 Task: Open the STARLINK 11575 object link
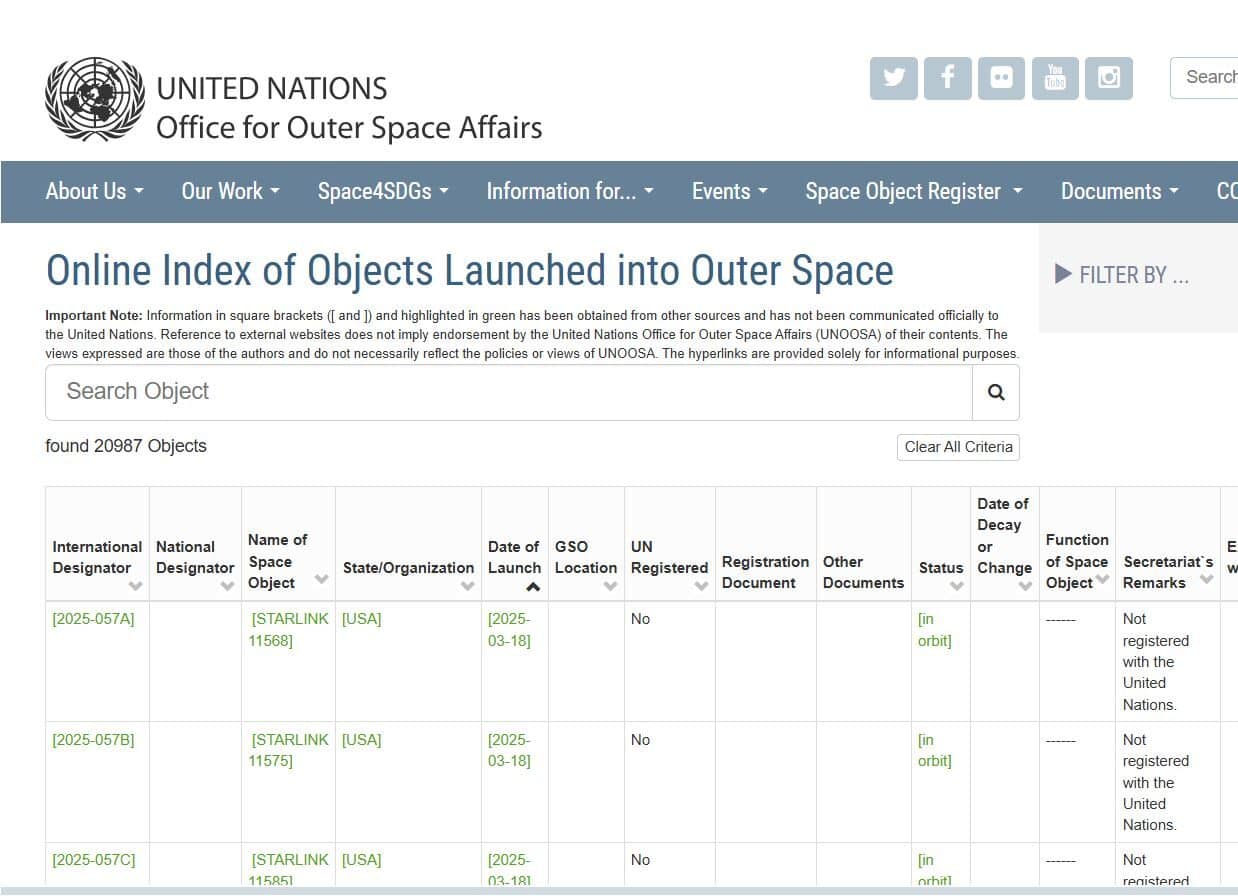(289, 750)
